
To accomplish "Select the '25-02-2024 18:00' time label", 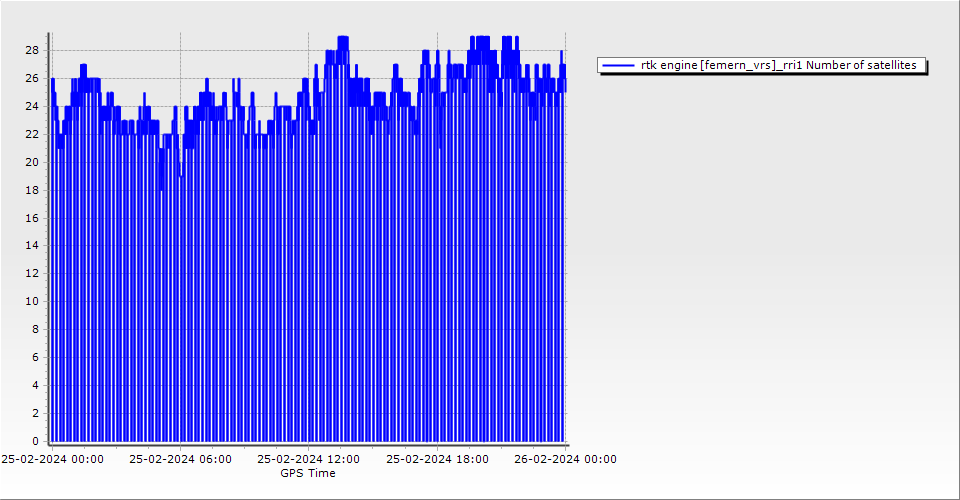I will pos(437,460).
